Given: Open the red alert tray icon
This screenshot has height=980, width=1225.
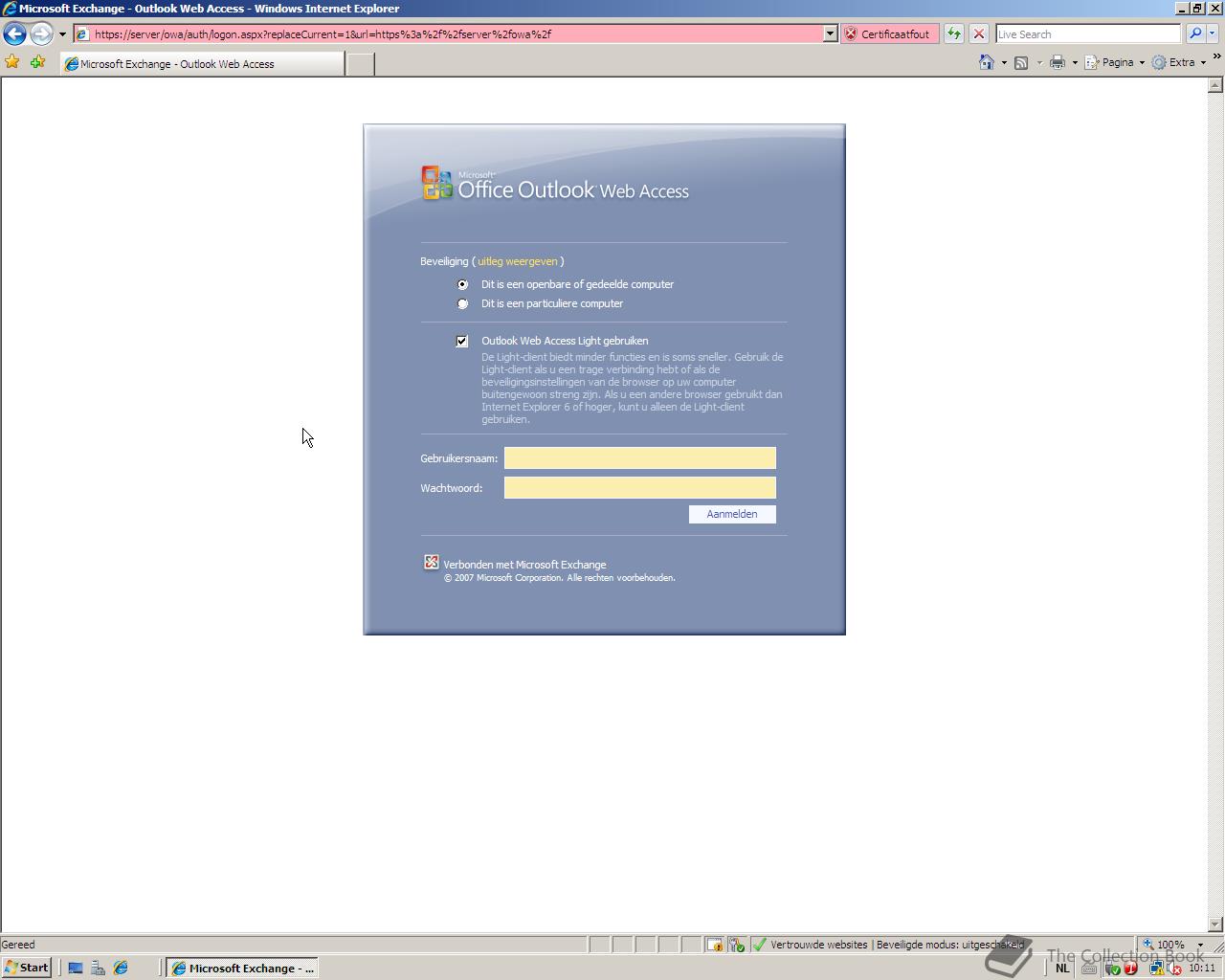Looking at the screenshot, I should point(1130,969).
